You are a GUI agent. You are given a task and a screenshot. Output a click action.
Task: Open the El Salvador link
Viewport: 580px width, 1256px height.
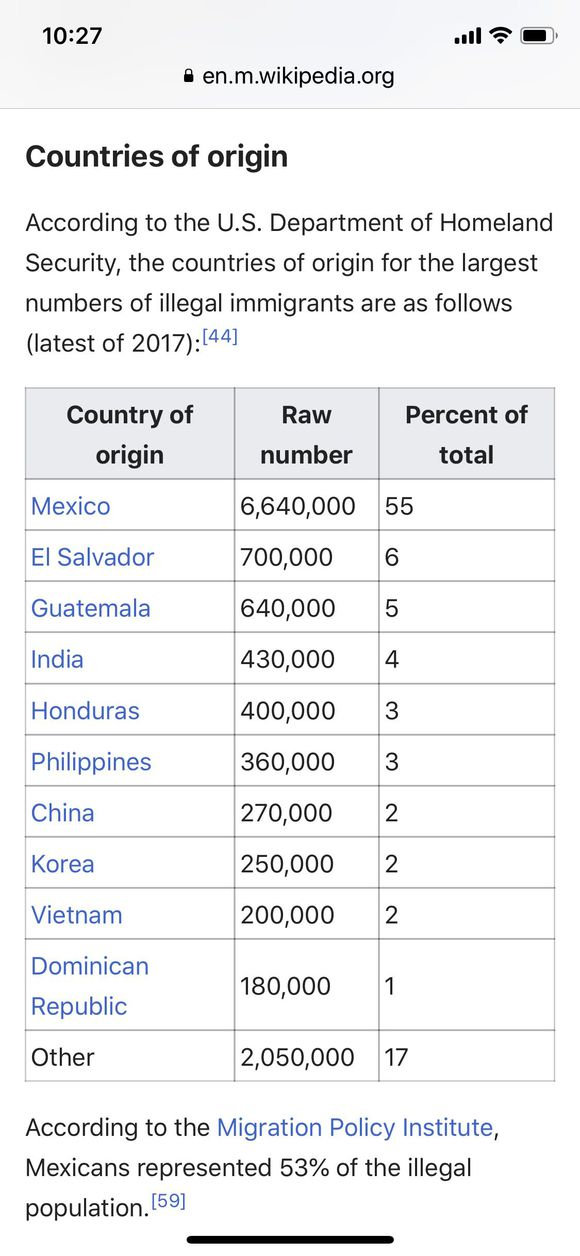(x=93, y=557)
